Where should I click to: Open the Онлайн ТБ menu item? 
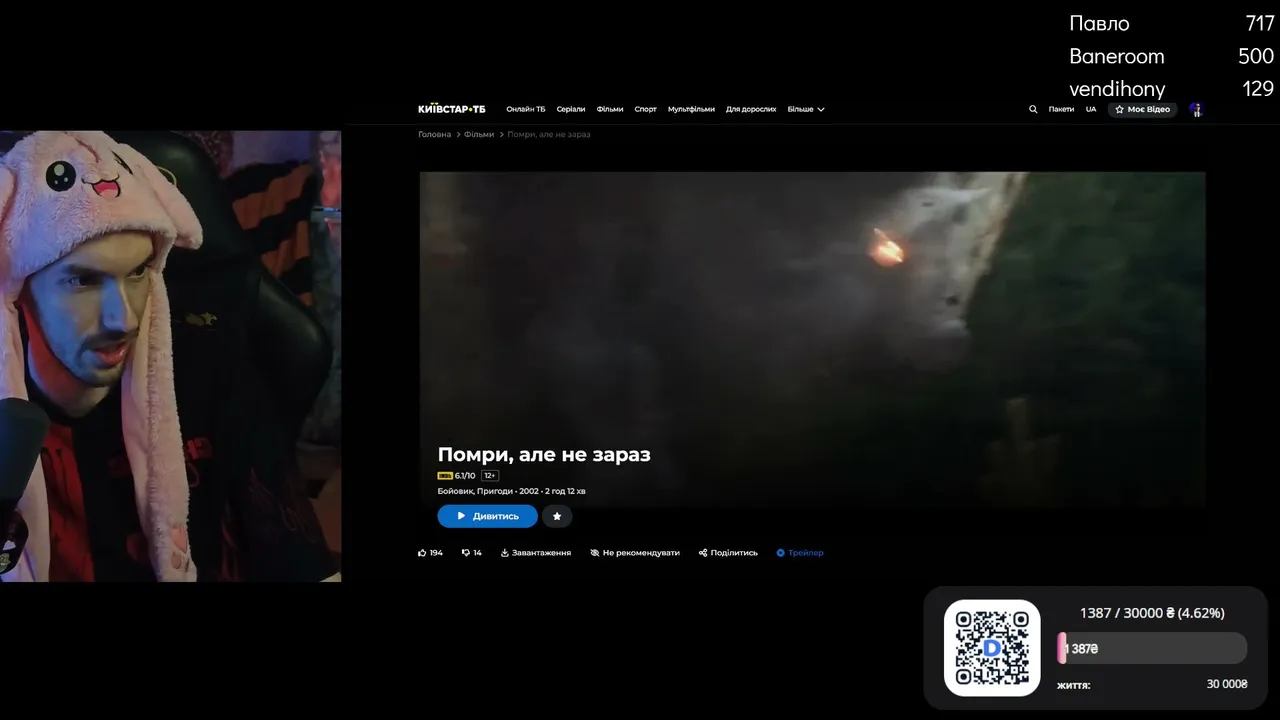click(x=526, y=109)
